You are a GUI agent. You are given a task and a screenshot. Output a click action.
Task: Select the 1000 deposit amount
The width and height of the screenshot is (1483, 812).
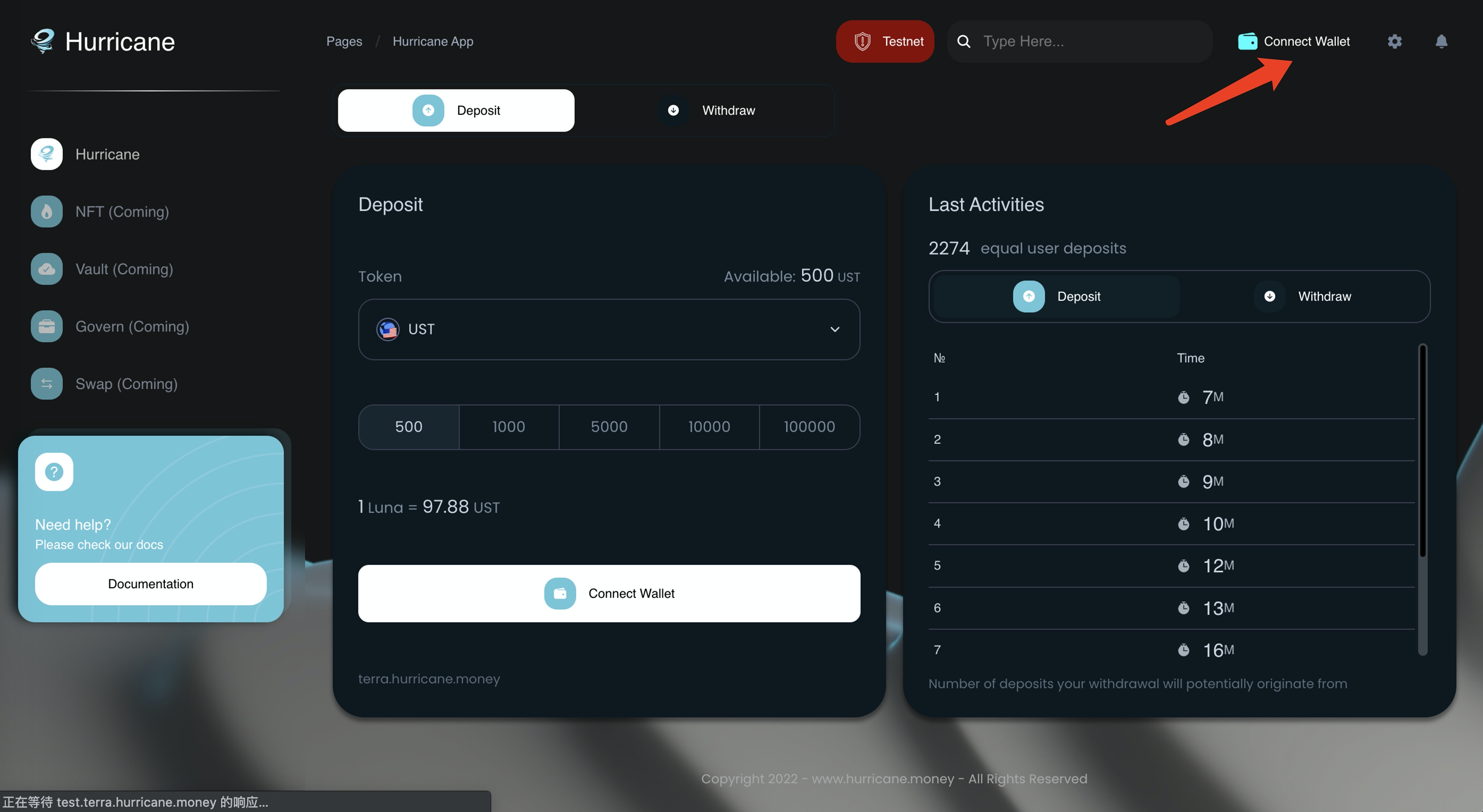[x=508, y=427]
